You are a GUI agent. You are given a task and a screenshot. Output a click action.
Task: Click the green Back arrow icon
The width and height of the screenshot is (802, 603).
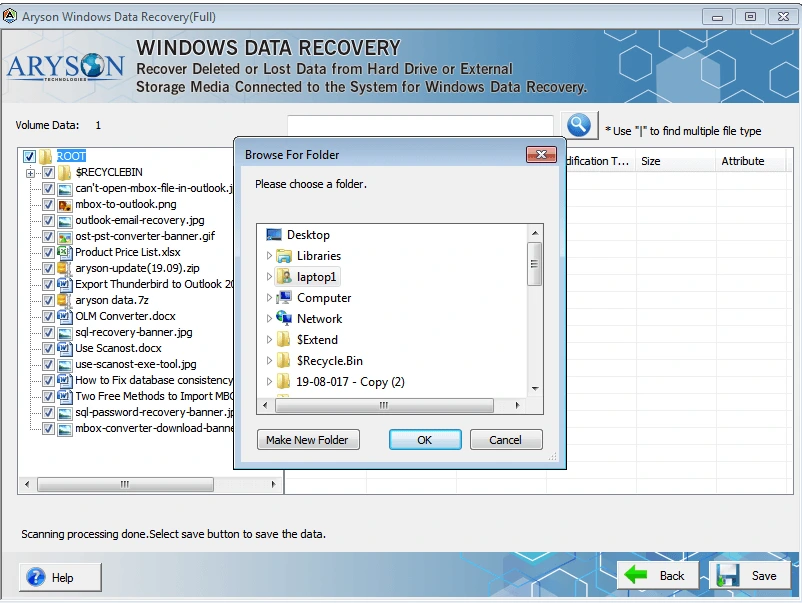click(636, 575)
